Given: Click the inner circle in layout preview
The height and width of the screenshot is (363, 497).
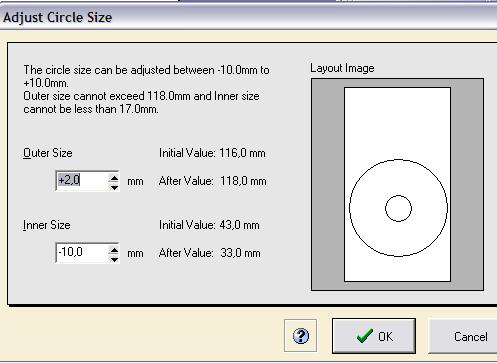Looking at the screenshot, I should pos(398,208).
